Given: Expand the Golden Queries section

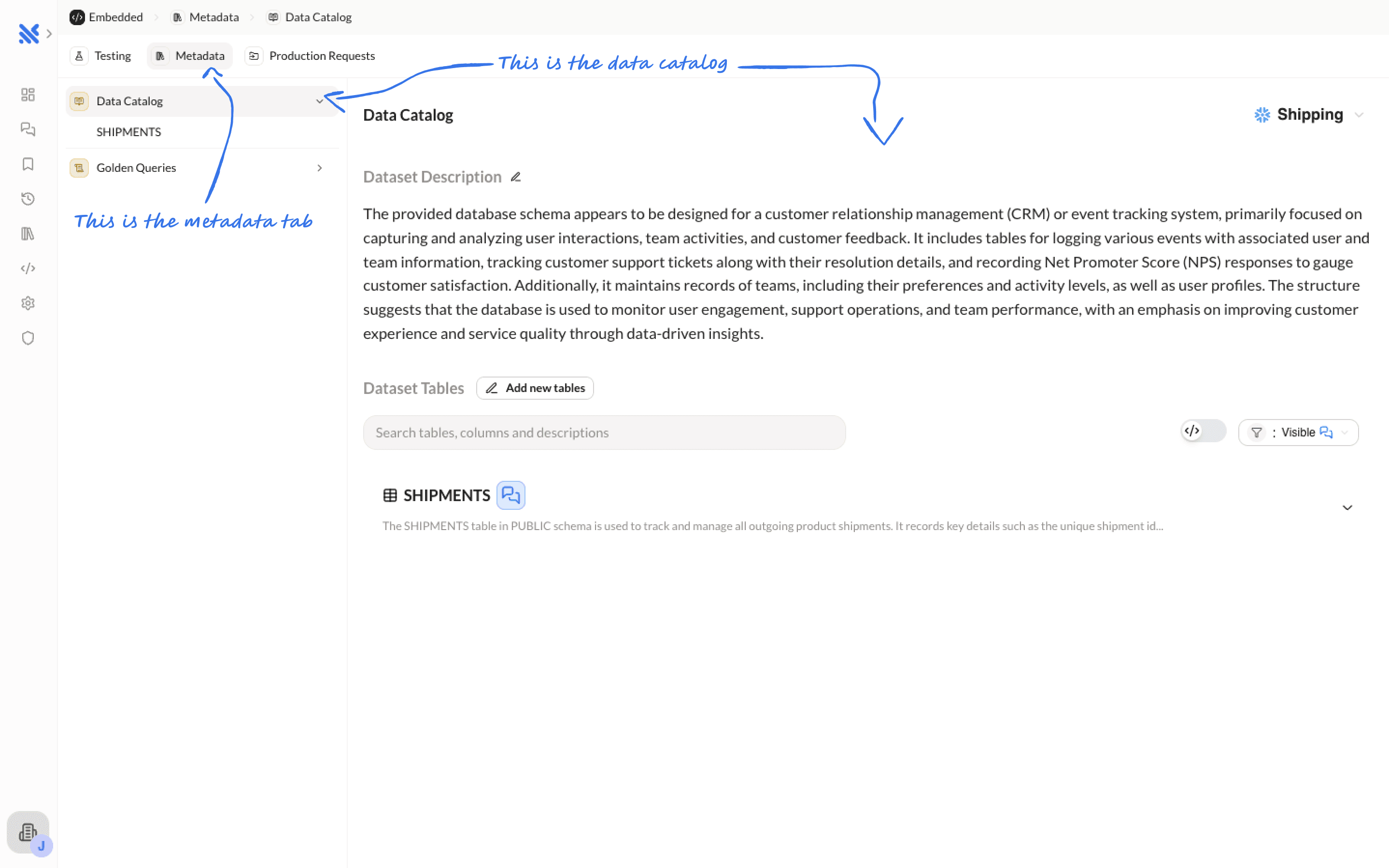Looking at the screenshot, I should pyautogui.click(x=319, y=168).
